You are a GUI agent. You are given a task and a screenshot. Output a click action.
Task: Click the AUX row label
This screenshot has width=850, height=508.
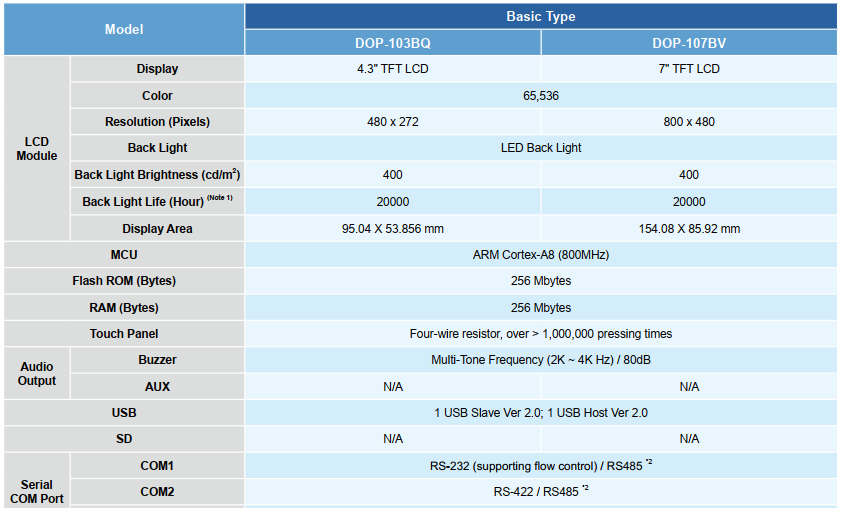pyautogui.click(x=157, y=387)
